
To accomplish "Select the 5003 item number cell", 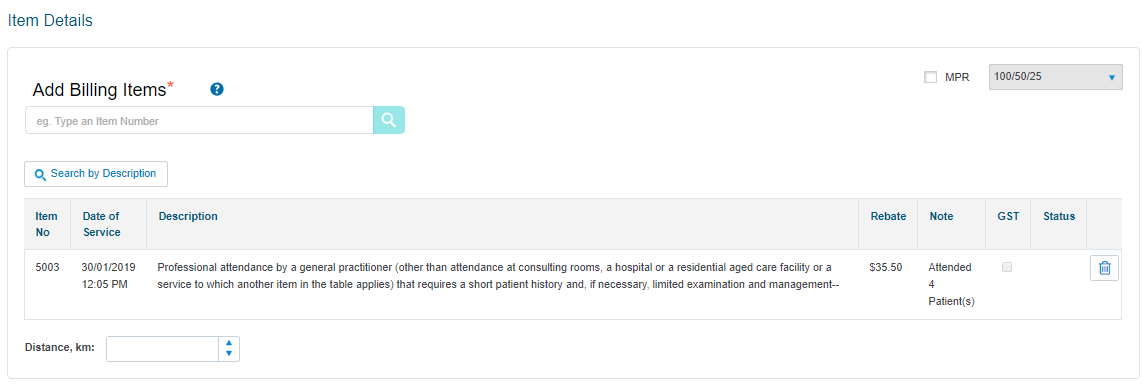I will pyautogui.click(x=47, y=267).
